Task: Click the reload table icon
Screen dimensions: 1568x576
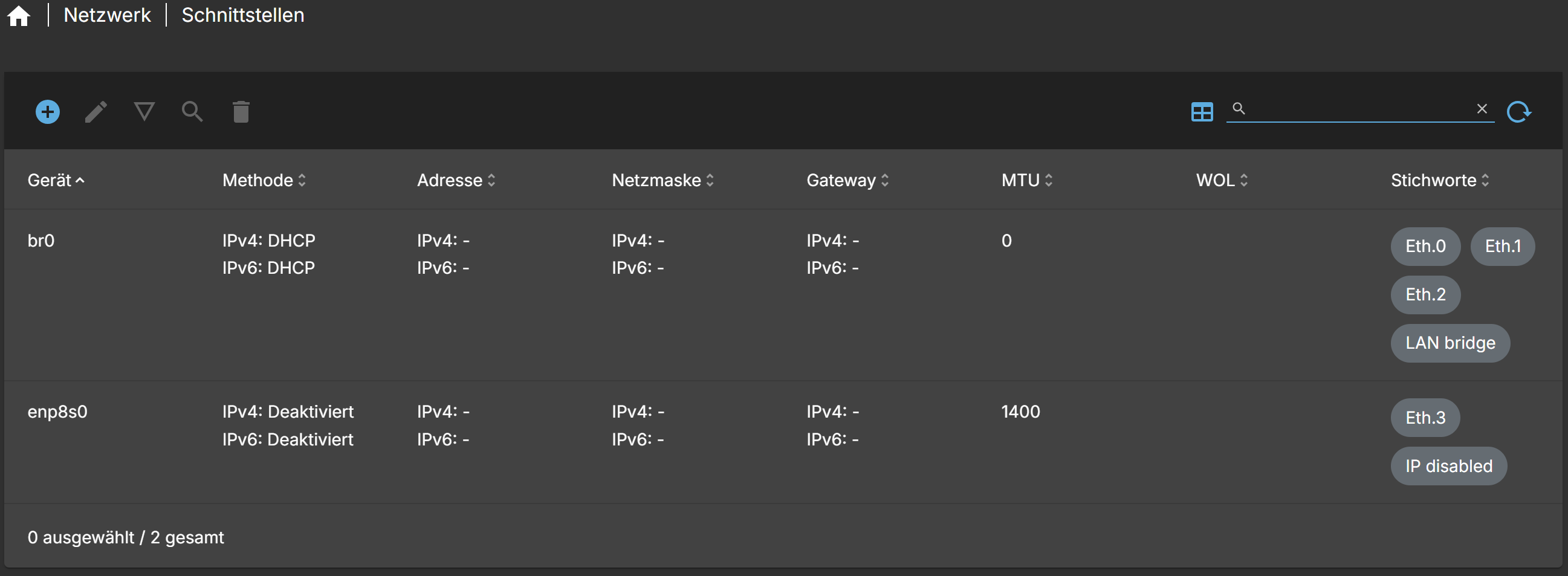Action: pos(1518,112)
